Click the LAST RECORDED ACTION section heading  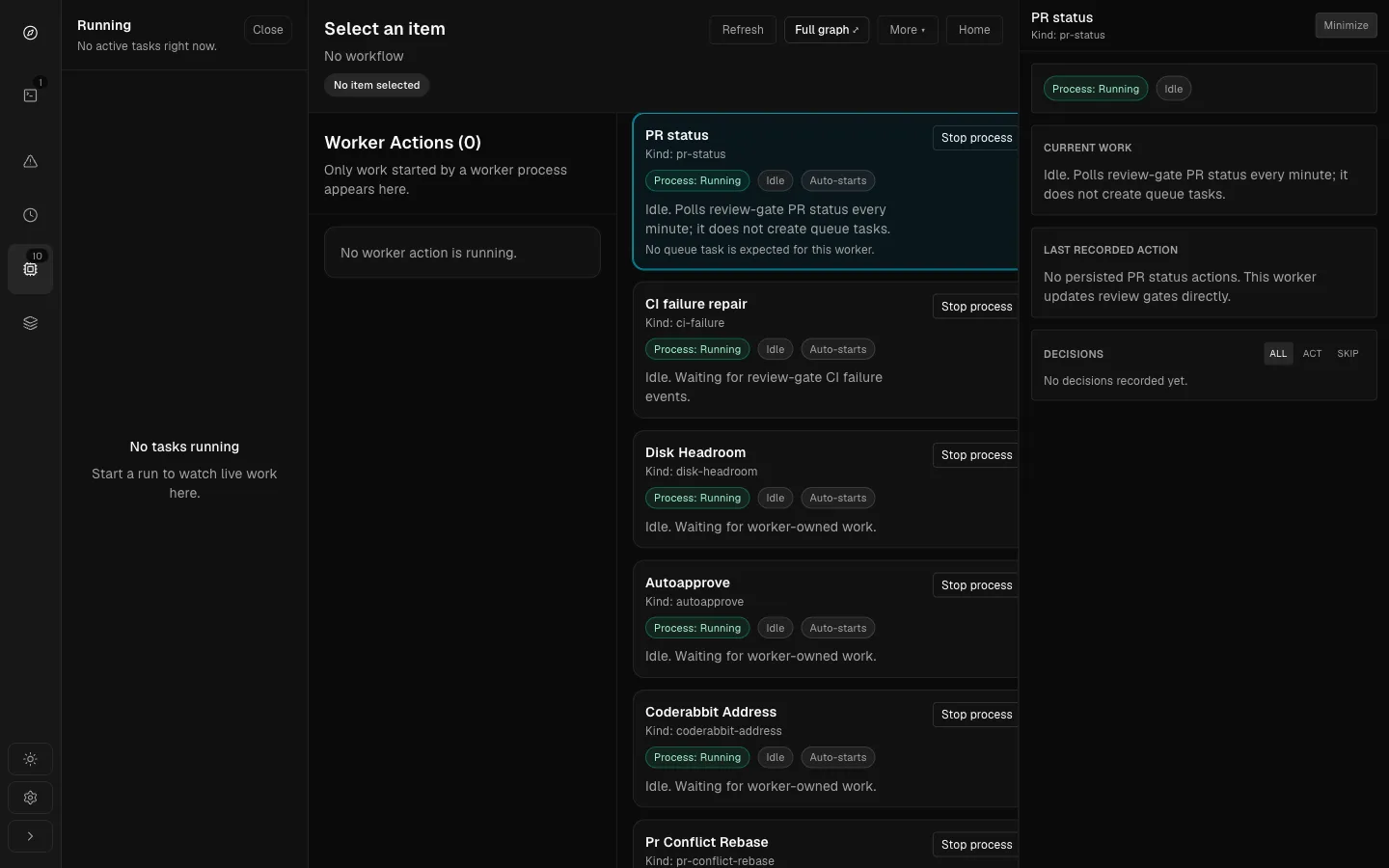click(x=1110, y=250)
